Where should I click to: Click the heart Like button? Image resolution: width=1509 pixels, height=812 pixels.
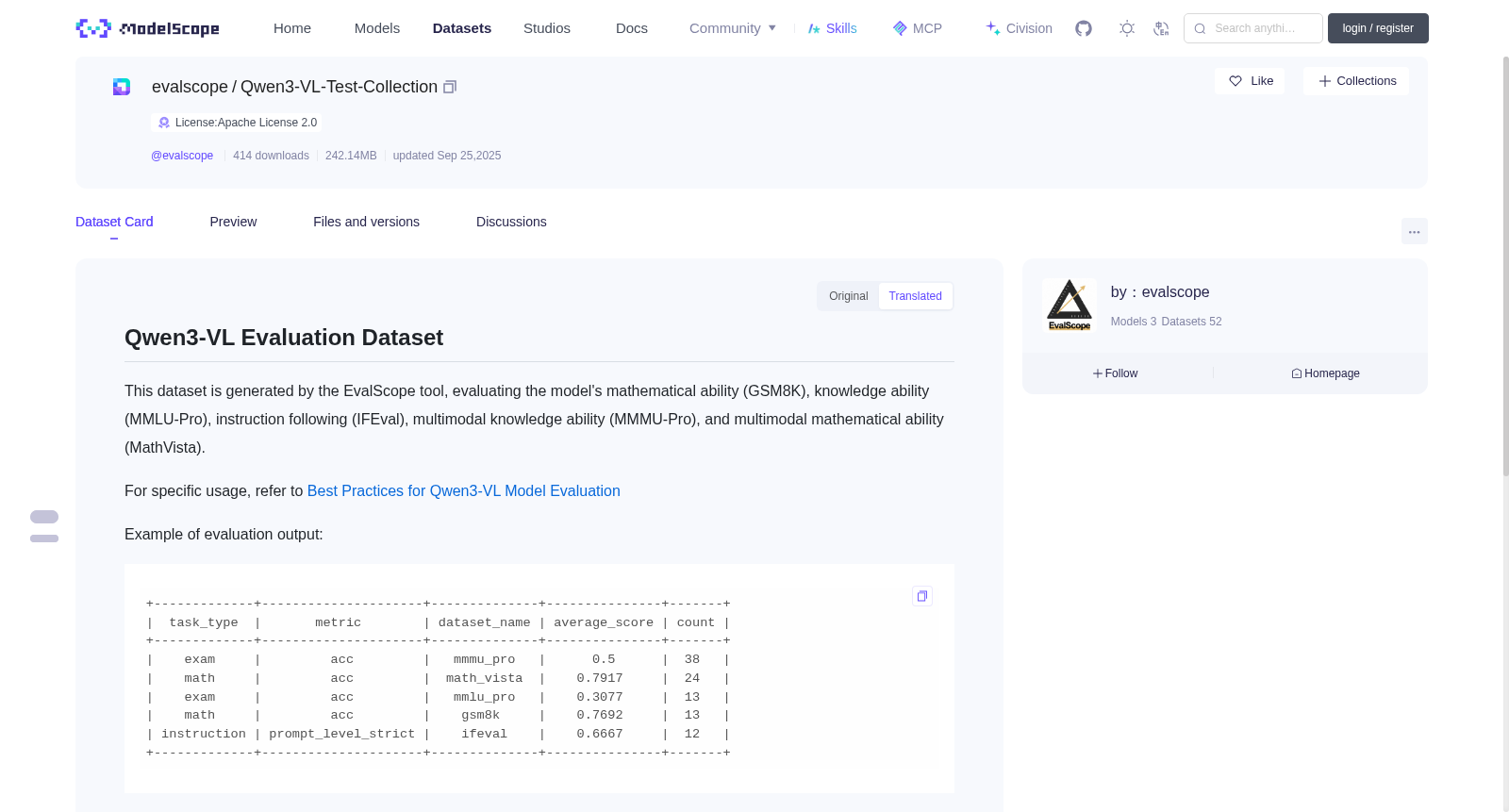pos(1250,81)
